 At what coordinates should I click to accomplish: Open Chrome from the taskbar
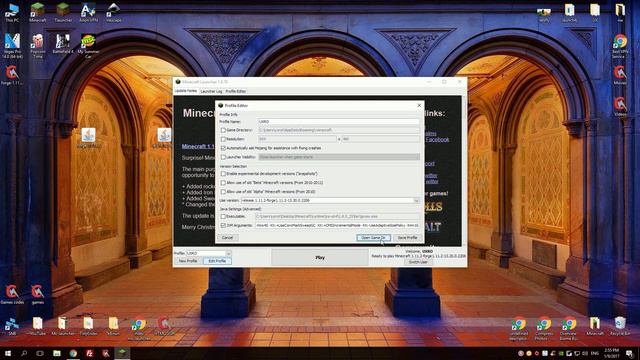[73, 353]
